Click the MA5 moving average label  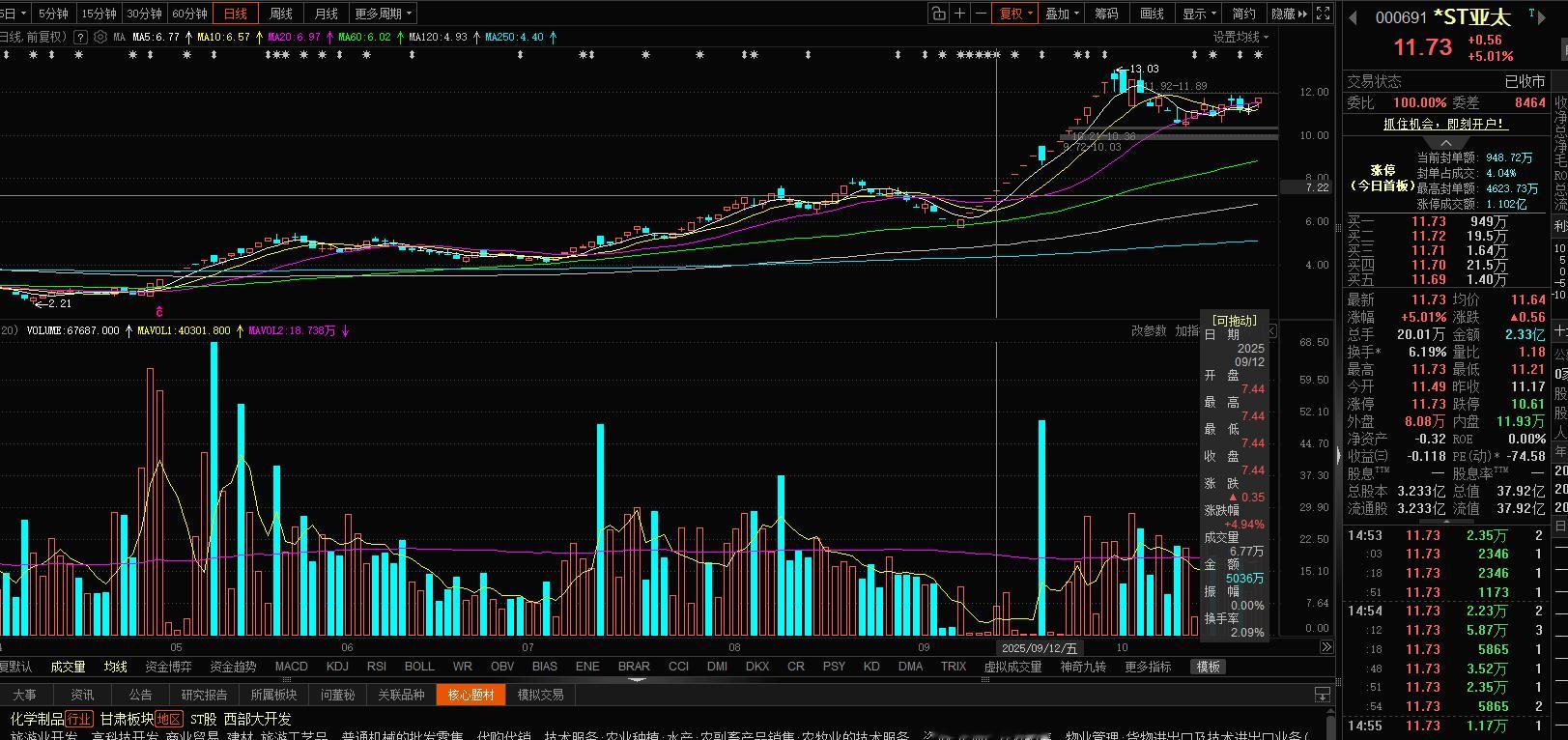[x=157, y=37]
